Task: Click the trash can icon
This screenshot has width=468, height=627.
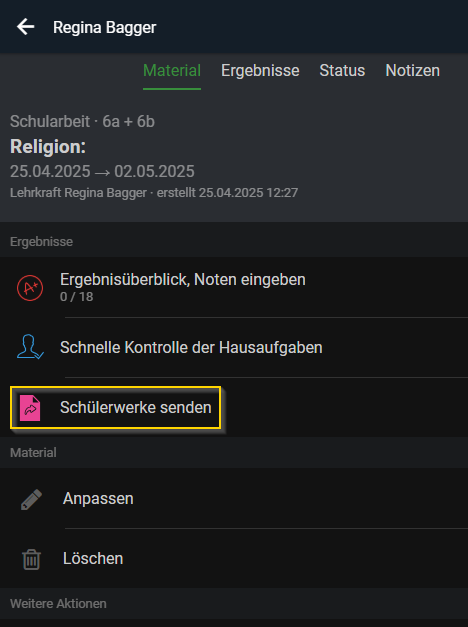Action: (x=31, y=559)
